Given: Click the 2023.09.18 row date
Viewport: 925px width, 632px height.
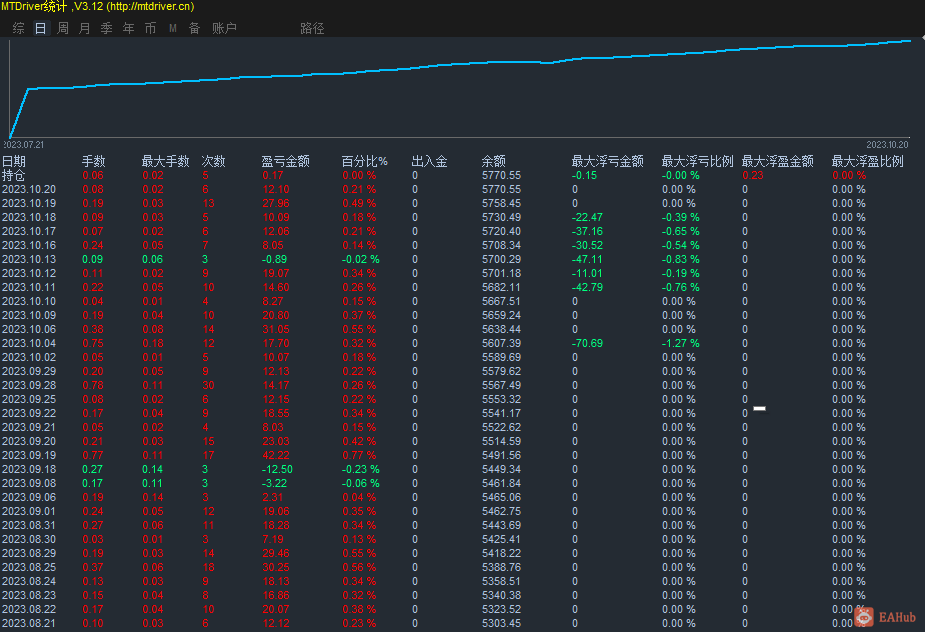Looking at the screenshot, I should 29,469.
